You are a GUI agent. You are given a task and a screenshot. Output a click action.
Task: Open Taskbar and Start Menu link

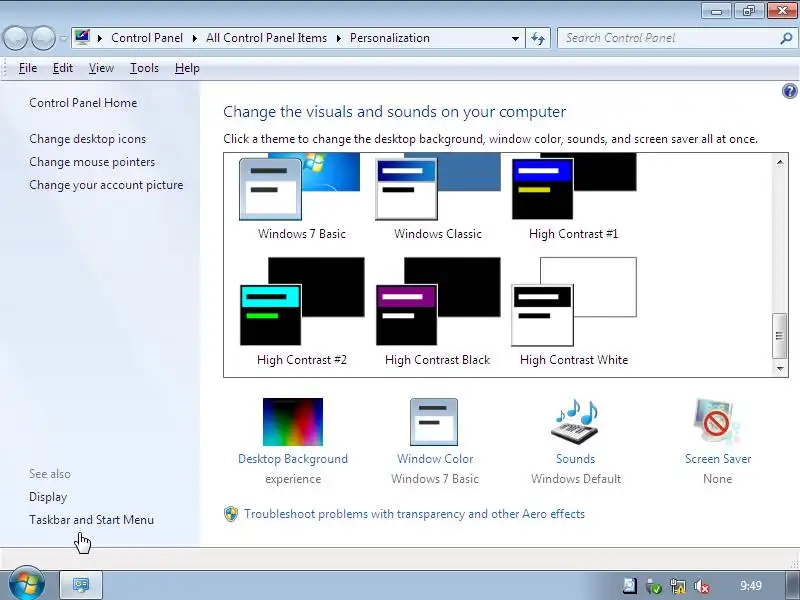coord(91,520)
